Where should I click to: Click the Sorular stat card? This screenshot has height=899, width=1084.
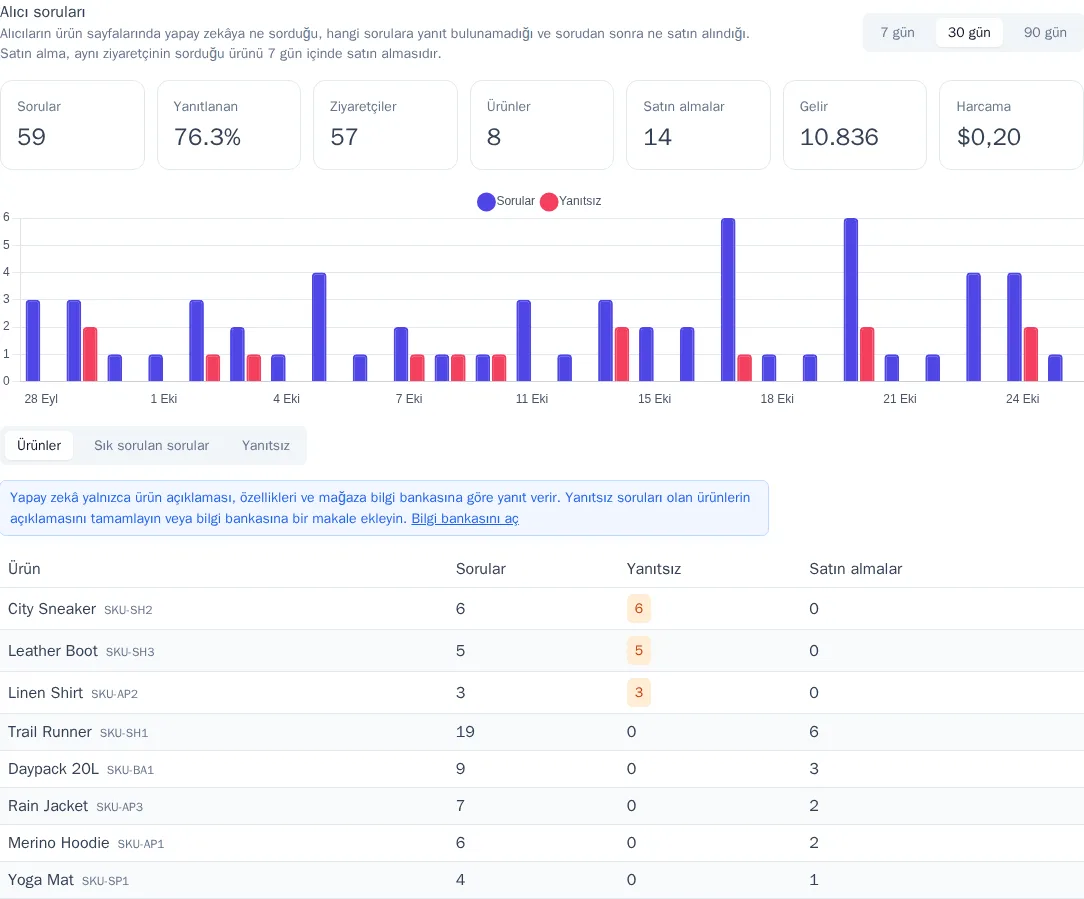tap(73, 125)
